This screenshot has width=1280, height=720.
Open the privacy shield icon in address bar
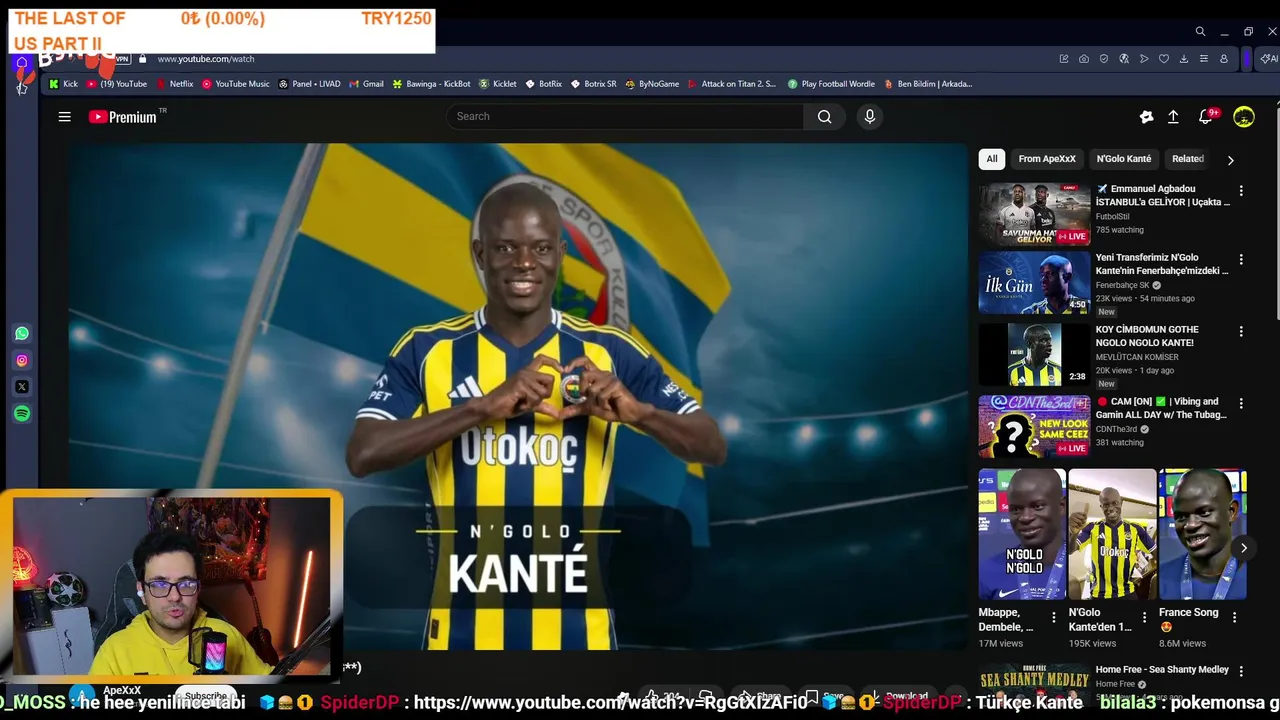tap(1104, 59)
